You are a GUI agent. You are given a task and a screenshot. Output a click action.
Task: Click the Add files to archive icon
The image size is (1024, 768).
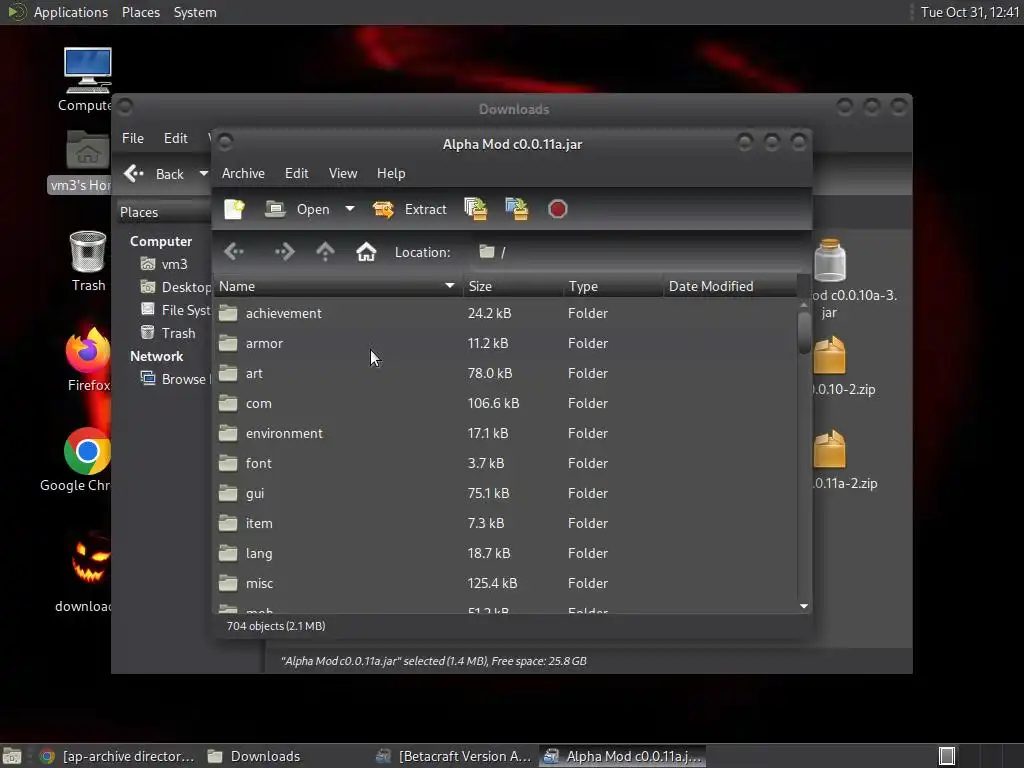(475, 209)
